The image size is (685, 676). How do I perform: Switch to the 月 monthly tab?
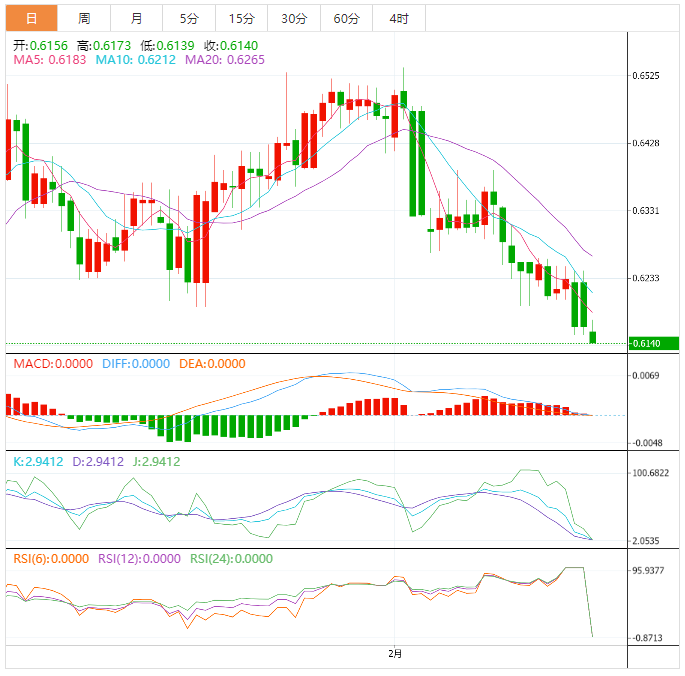point(136,18)
